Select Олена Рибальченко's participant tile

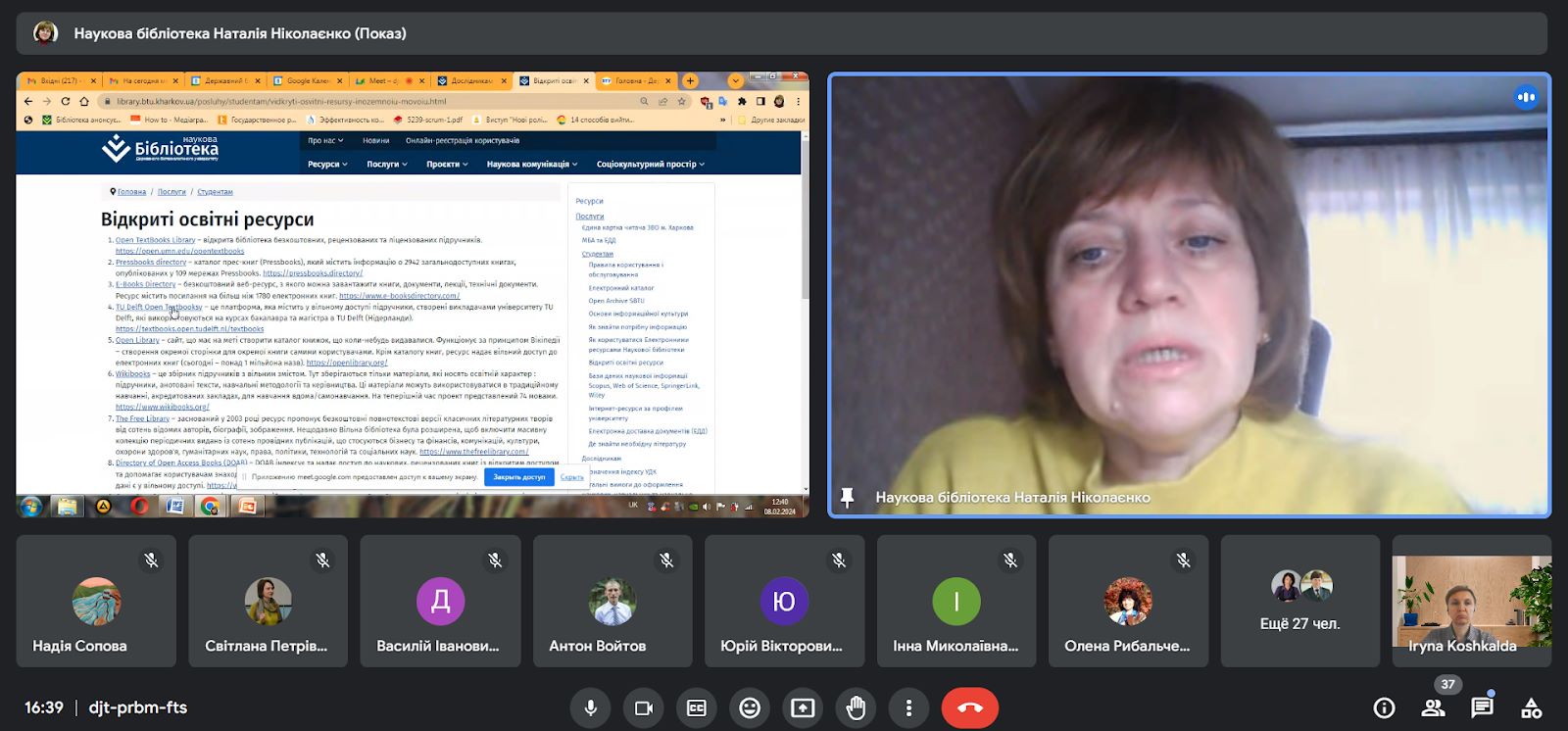[x=1128, y=601]
